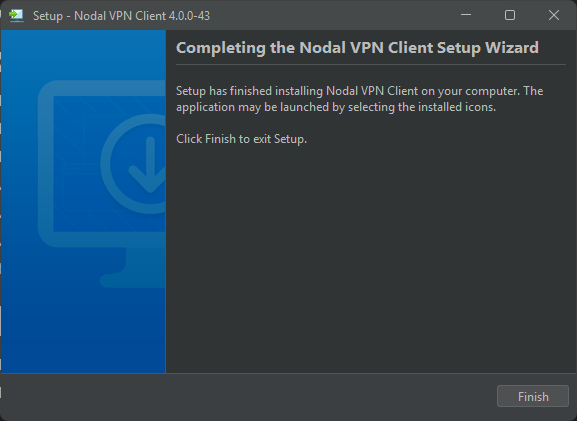The height and width of the screenshot is (421, 577).
Task: Click the "Click Finish to exit Setup." text
Action: click(241, 139)
